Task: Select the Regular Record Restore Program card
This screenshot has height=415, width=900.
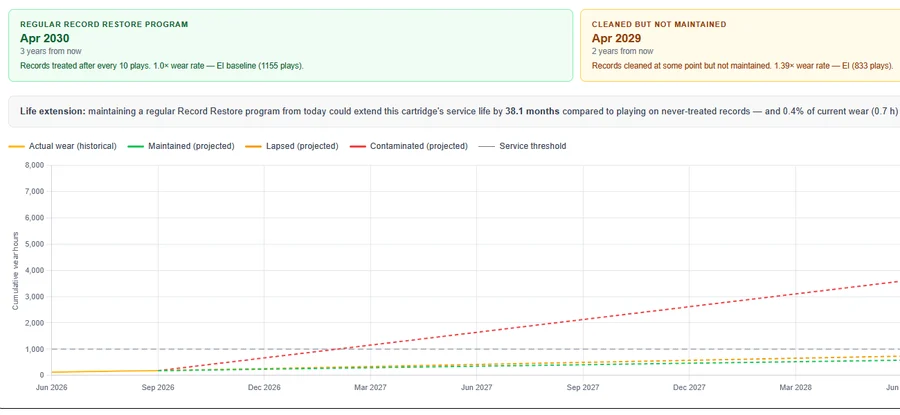Action: point(290,45)
